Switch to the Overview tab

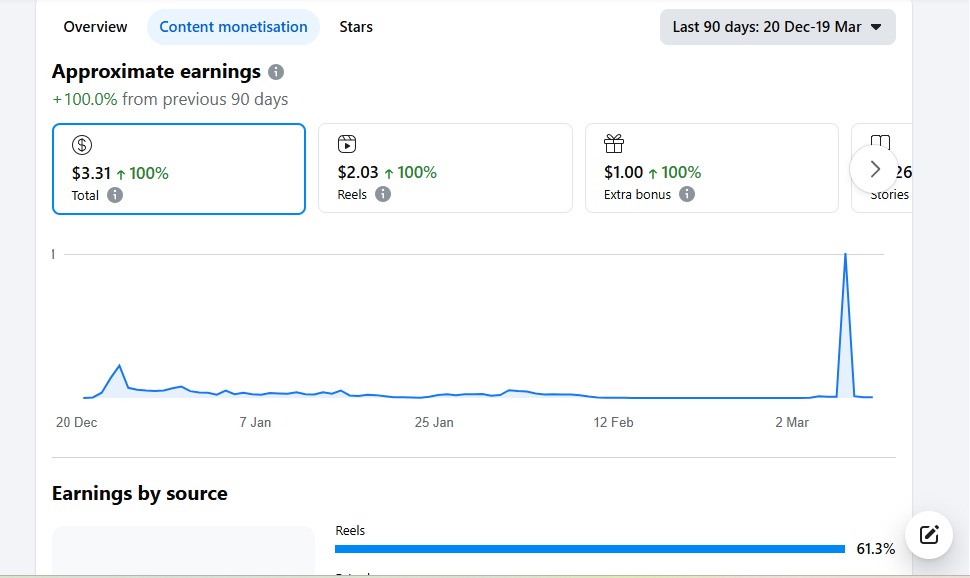[x=95, y=27]
